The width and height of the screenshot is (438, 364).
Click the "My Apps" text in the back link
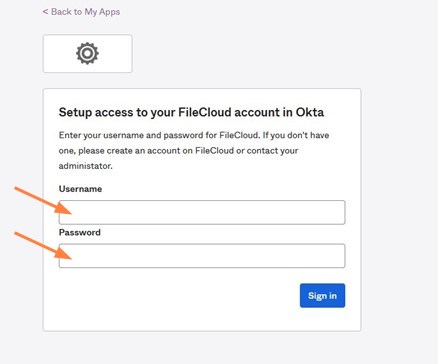pyautogui.click(x=102, y=12)
